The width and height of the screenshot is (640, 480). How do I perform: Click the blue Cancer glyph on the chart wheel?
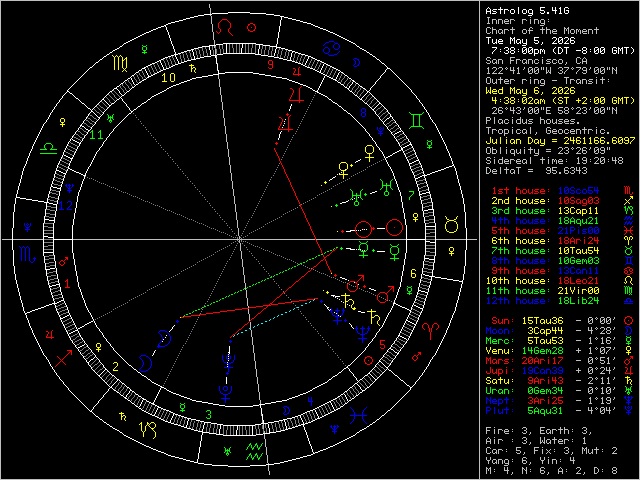(332, 48)
